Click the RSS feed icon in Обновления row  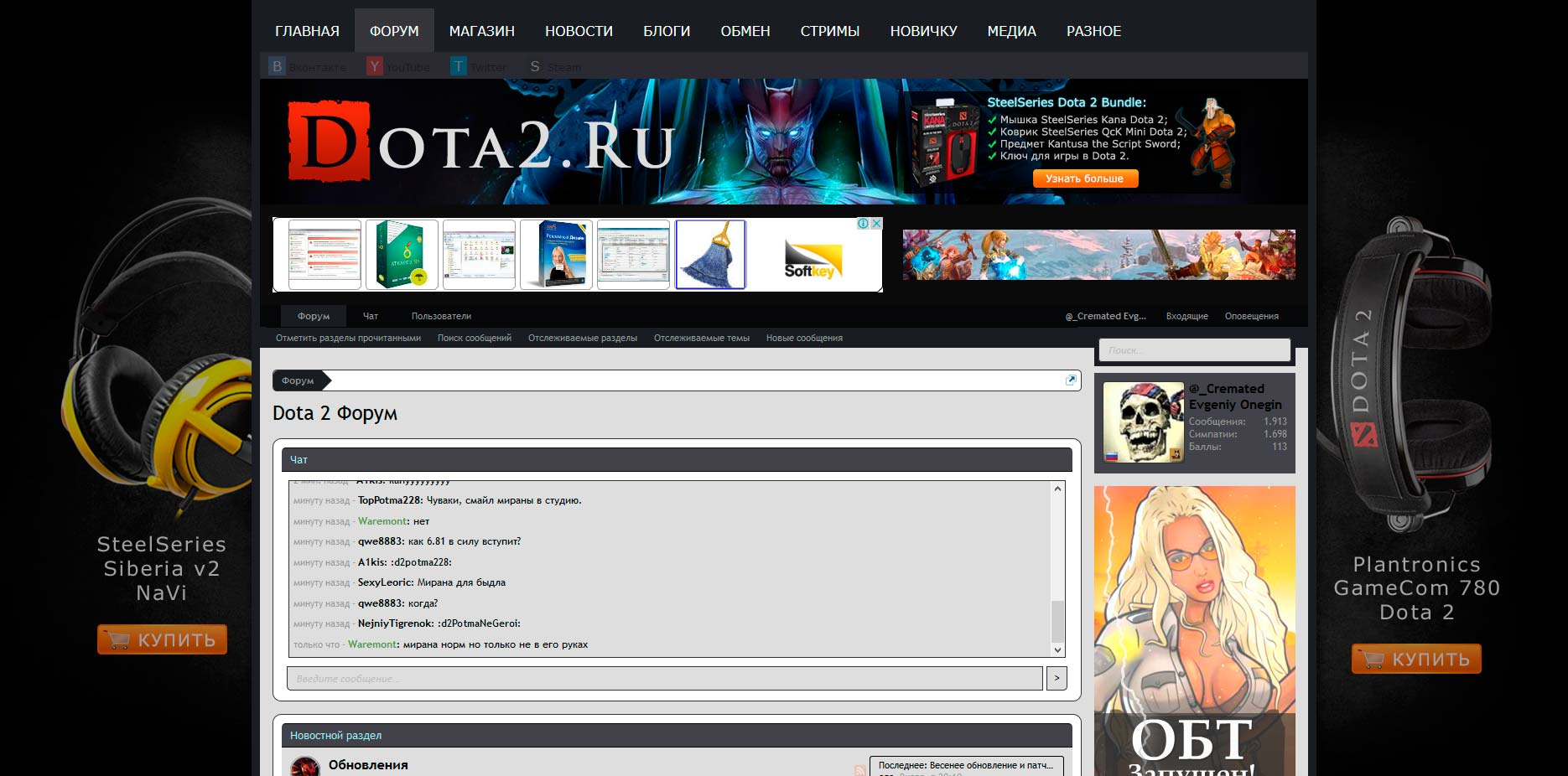coord(859,770)
